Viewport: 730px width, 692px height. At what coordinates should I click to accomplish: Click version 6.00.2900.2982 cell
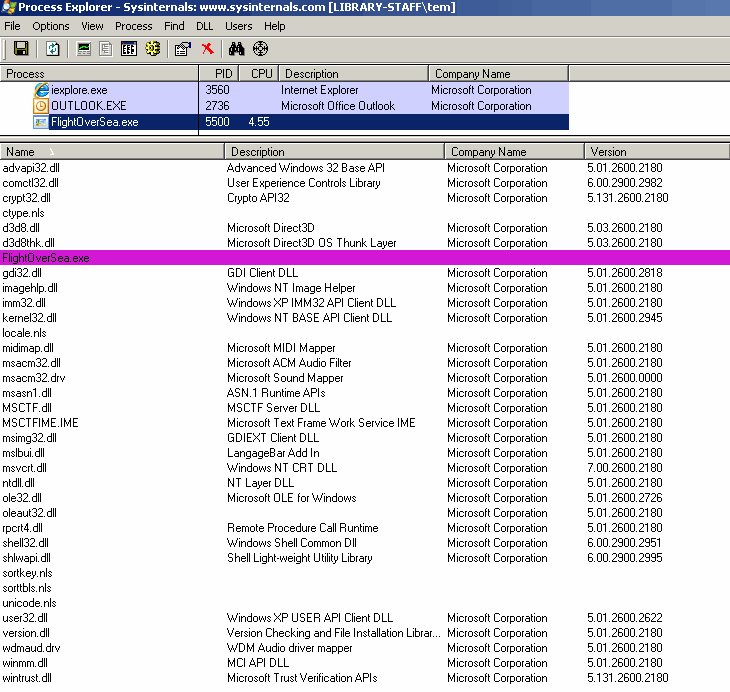(624, 183)
